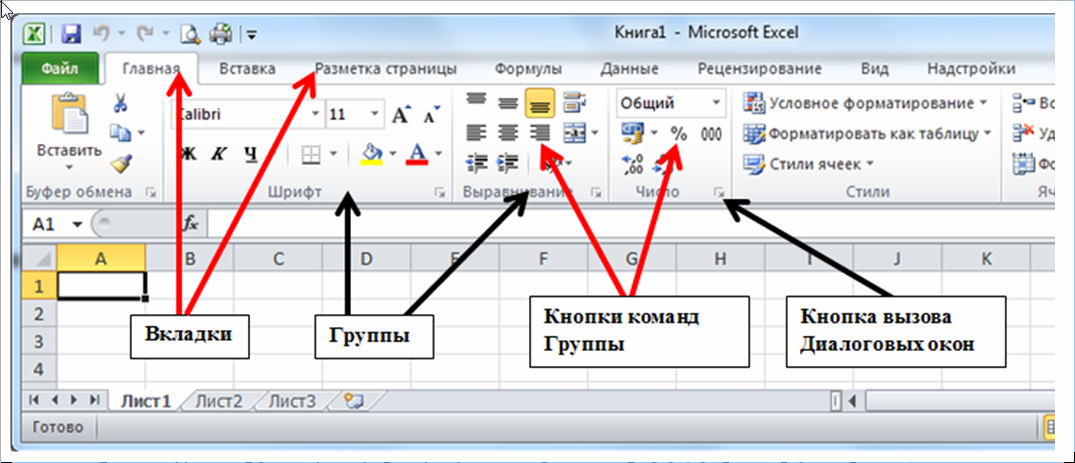The image size is (1075, 463).
Task: Cut the selection with the scissors icon
Action: [x=120, y=104]
